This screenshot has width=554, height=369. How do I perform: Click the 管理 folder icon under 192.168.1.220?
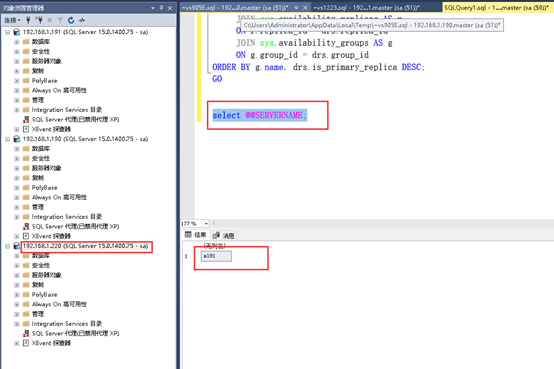[26, 314]
